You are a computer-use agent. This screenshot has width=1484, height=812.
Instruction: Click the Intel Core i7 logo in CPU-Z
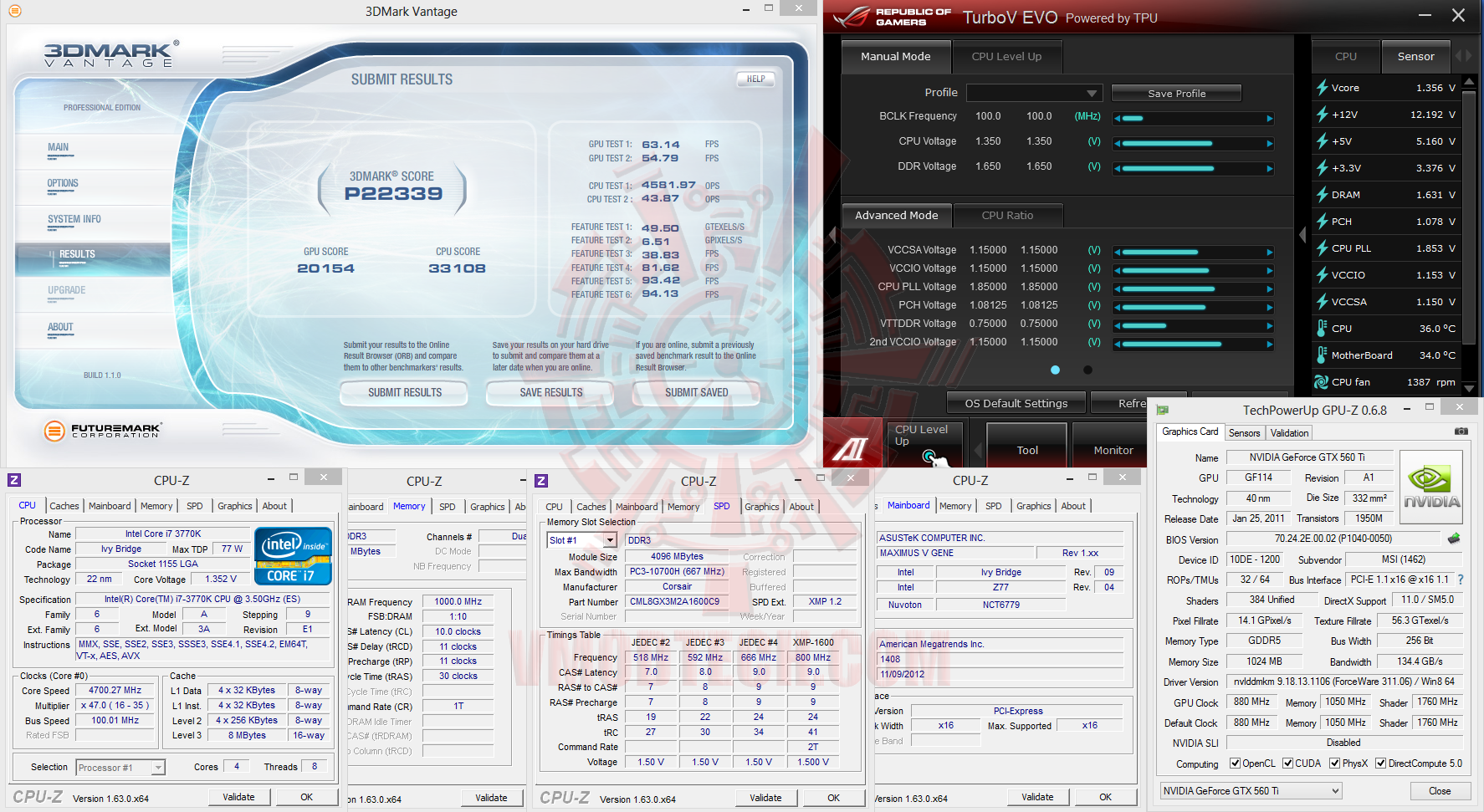click(294, 556)
